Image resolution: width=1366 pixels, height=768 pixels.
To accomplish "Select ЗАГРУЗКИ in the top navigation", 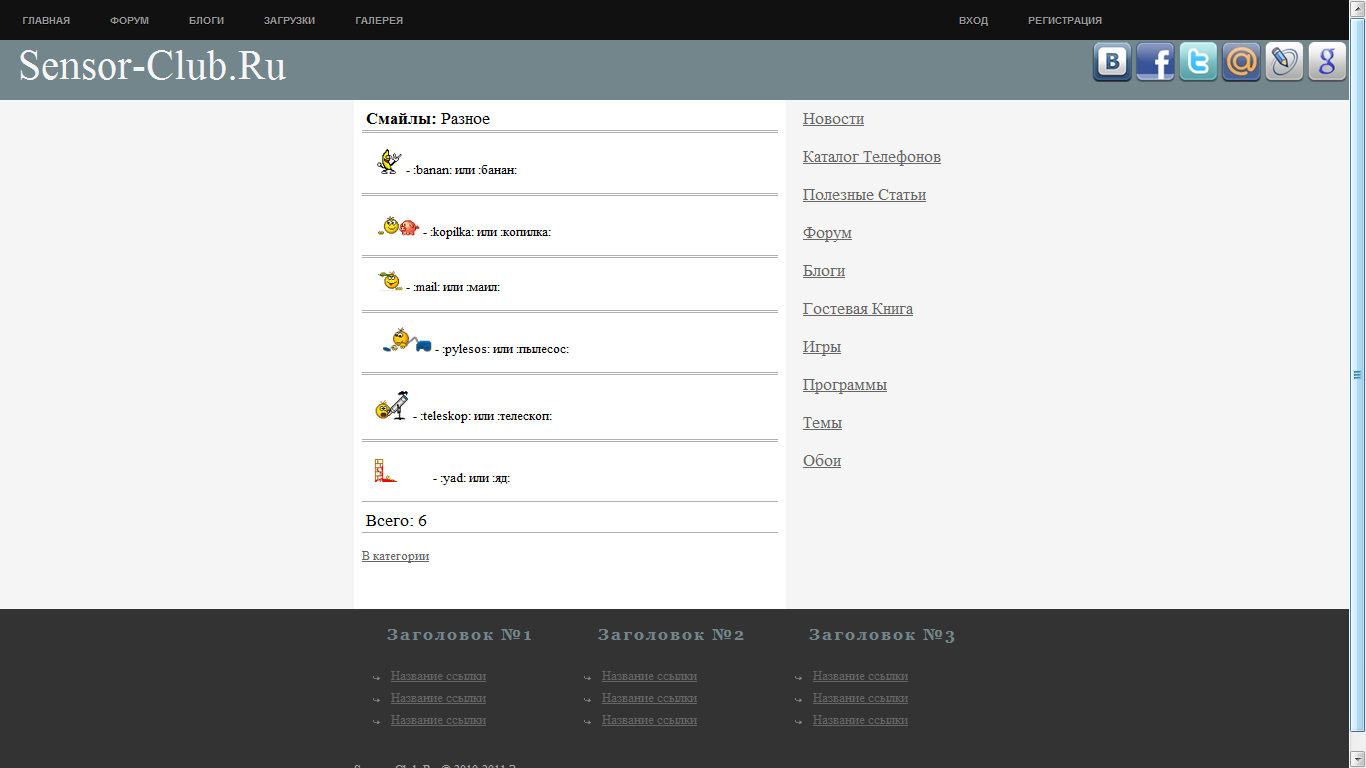I will click(289, 21).
